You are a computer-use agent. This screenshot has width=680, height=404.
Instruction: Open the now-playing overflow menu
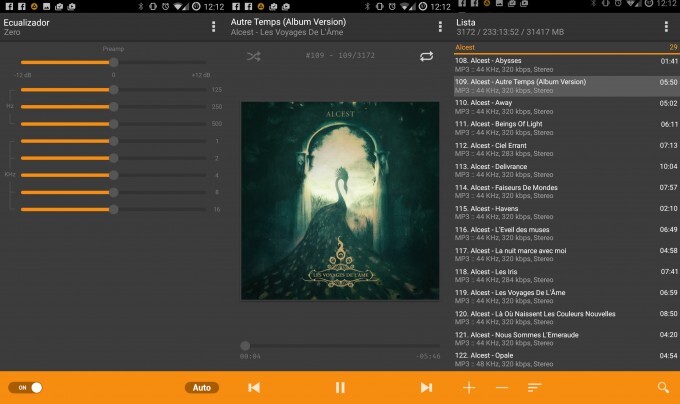440,26
